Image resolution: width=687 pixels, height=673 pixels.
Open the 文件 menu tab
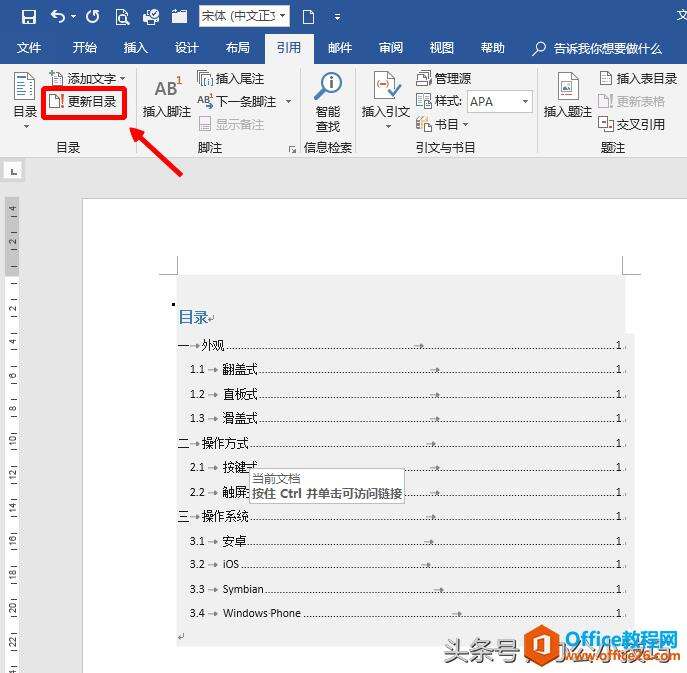tap(29, 47)
